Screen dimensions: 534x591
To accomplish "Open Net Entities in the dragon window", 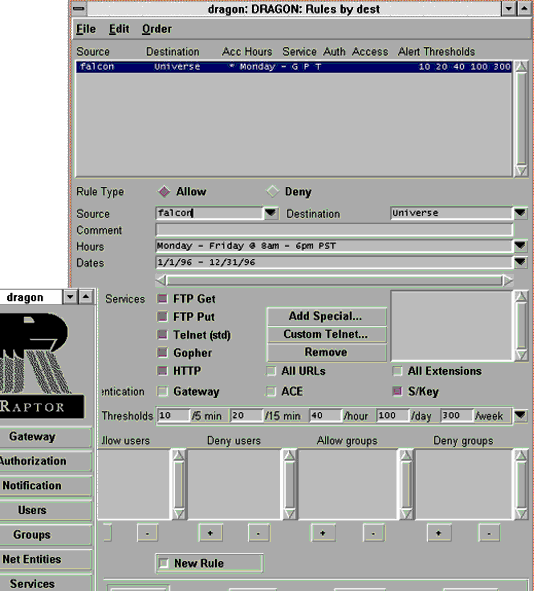I will 45,559.
